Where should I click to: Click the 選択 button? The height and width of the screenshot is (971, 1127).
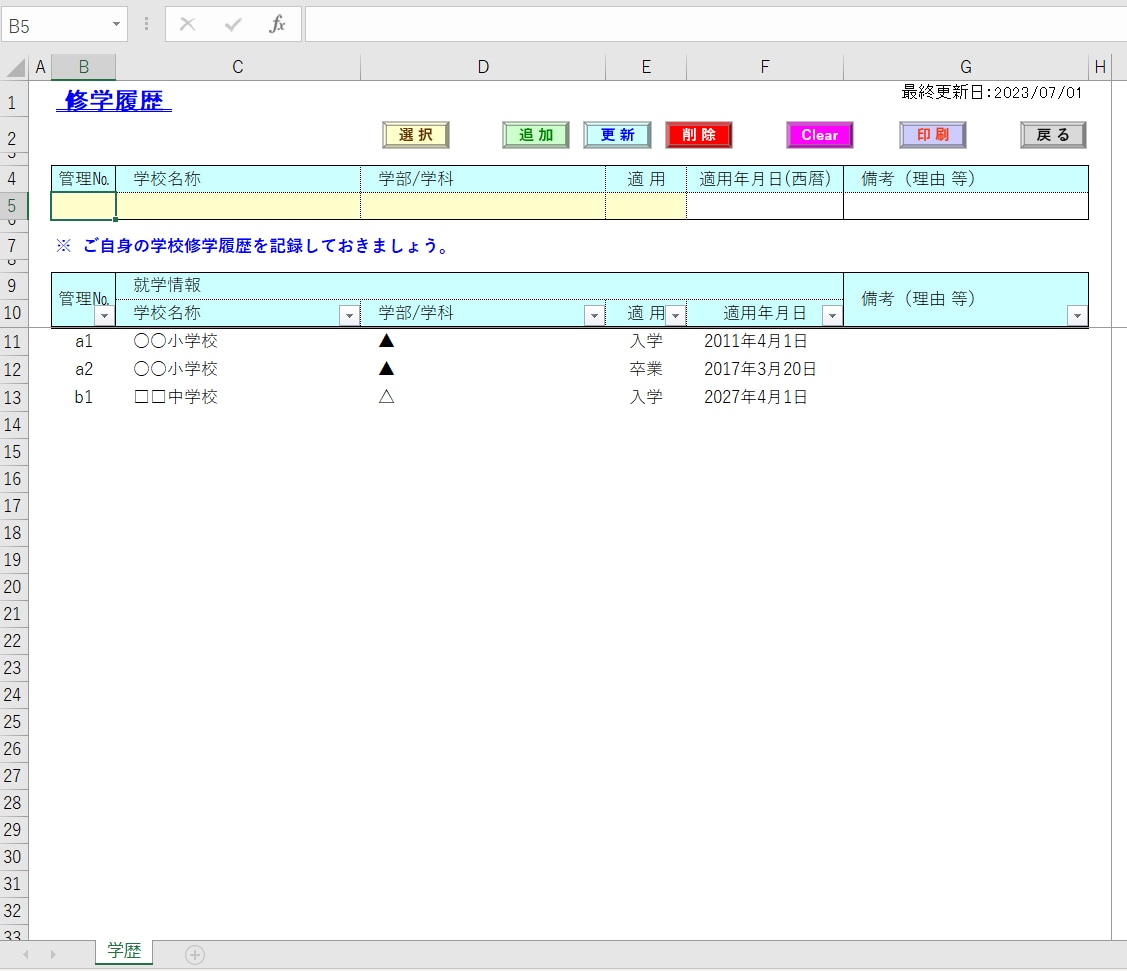(x=416, y=135)
